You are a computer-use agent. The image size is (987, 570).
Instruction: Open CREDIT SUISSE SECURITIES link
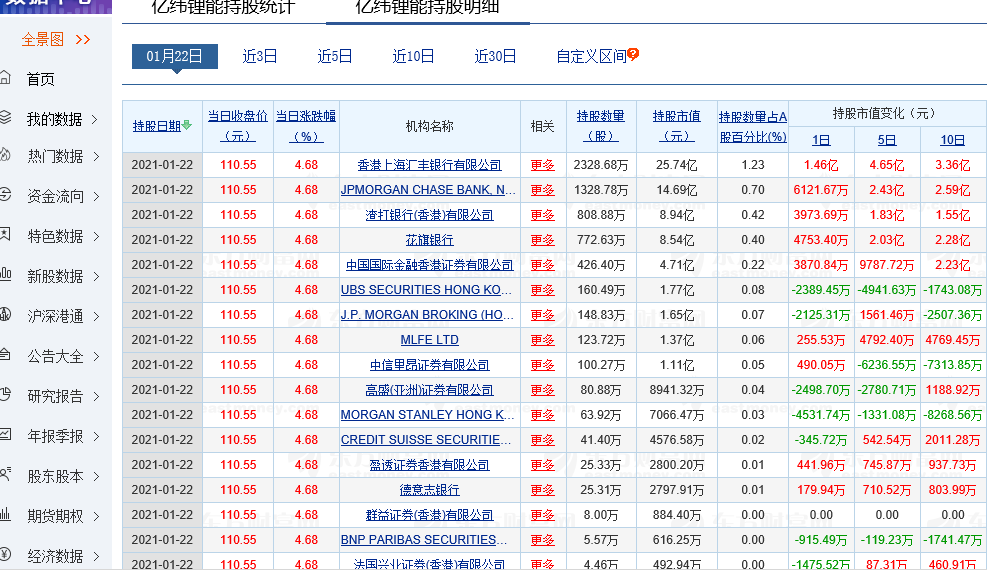coord(426,440)
